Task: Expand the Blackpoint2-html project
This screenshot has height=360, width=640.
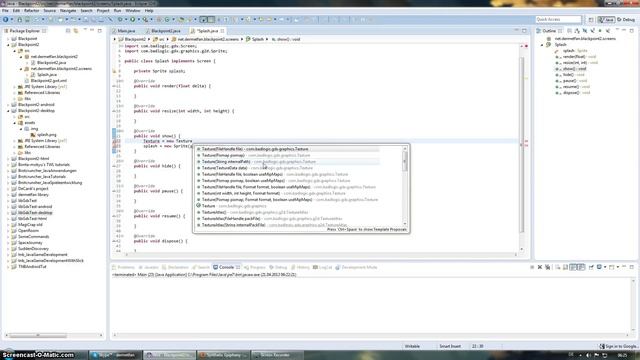Action: pos(8,158)
